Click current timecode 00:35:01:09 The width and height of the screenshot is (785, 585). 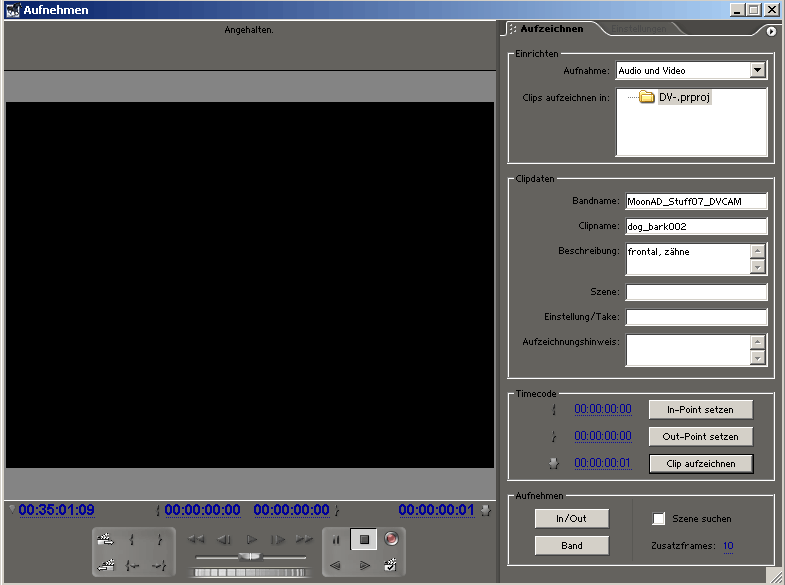[x=57, y=510]
